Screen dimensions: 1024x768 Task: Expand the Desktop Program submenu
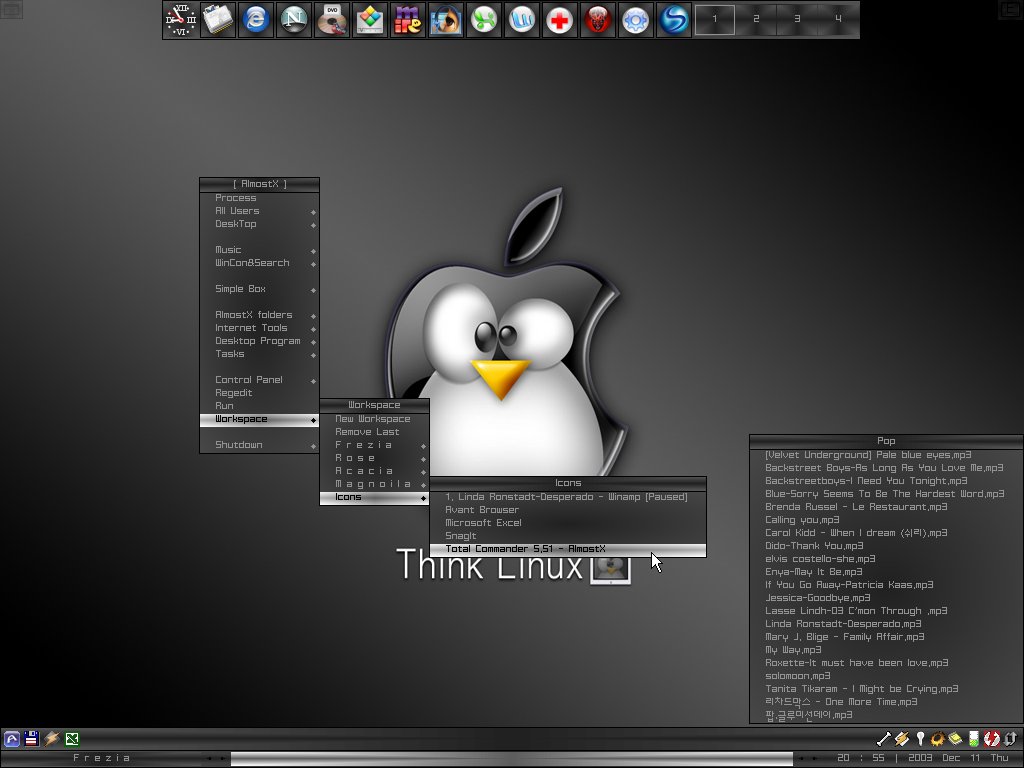click(x=259, y=341)
